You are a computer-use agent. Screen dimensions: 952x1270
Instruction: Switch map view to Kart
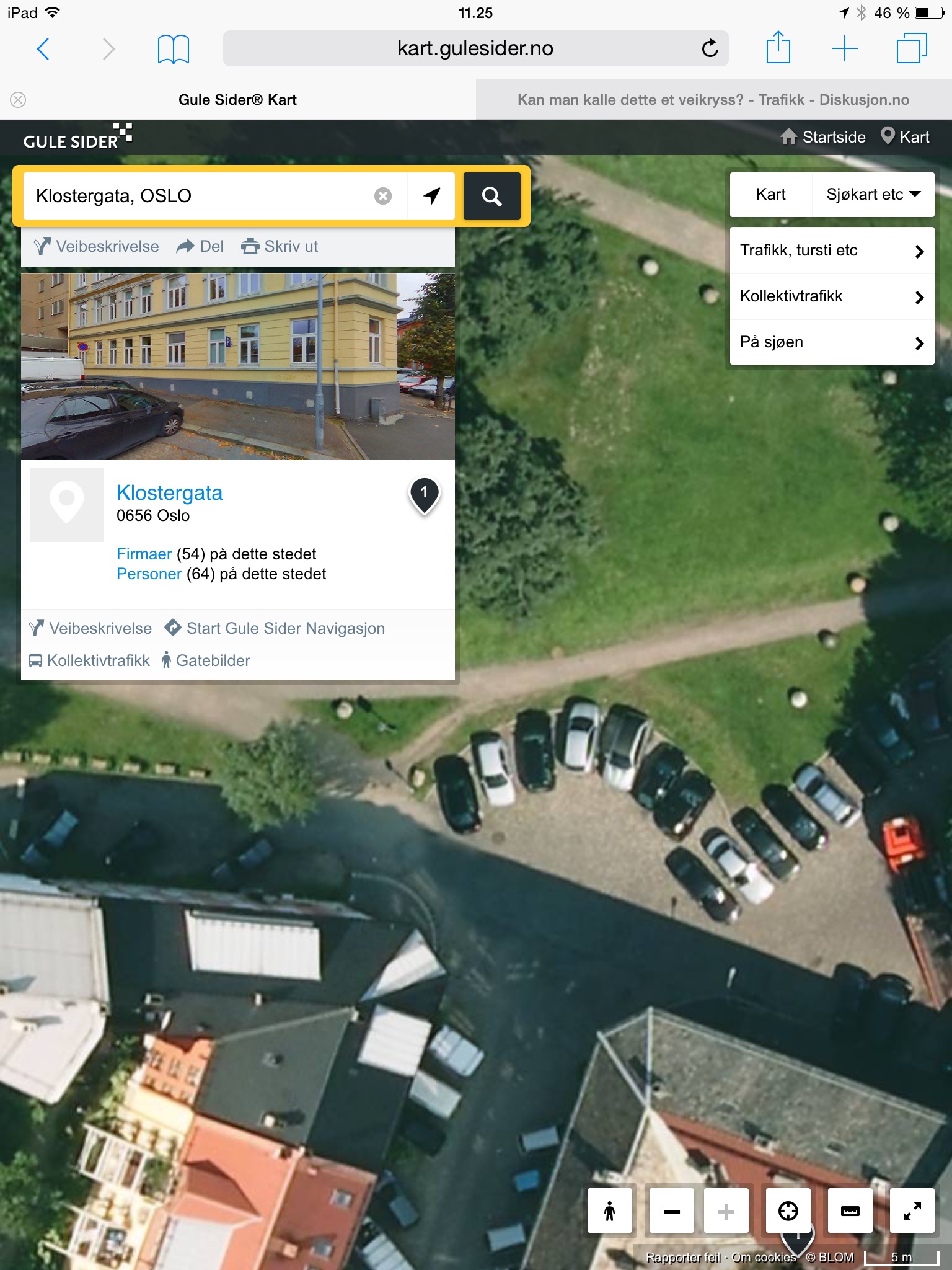pyautogui.click(x=770, y=195)
